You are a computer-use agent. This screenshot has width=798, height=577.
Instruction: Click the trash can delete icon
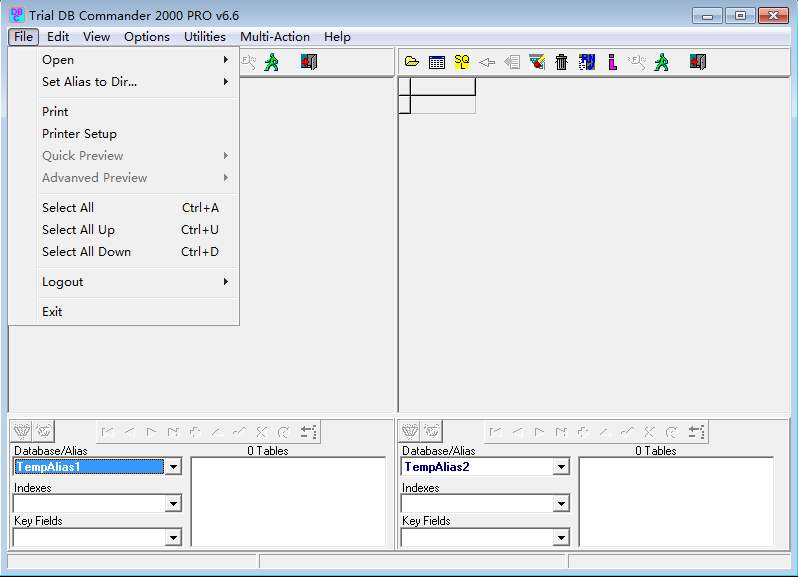pyautogui.click(x=561, y=62)
